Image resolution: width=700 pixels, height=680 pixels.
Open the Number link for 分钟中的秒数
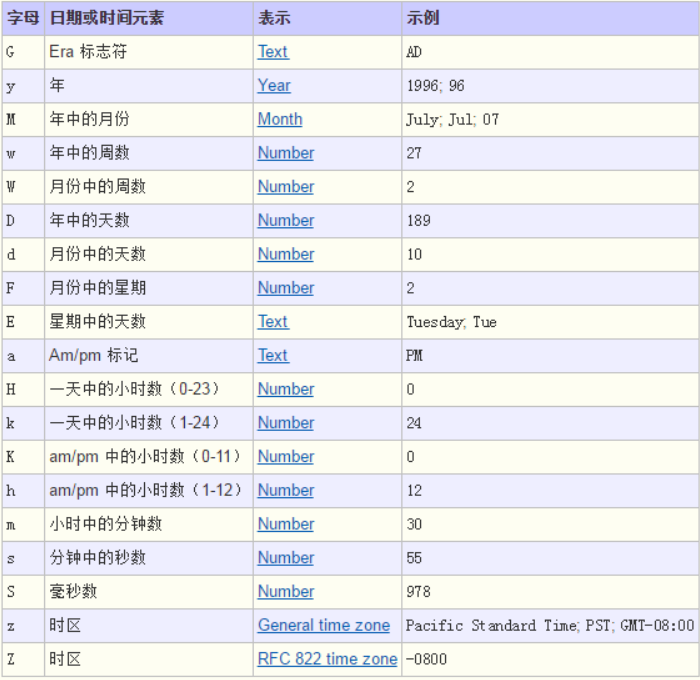(x=286, y=558)
